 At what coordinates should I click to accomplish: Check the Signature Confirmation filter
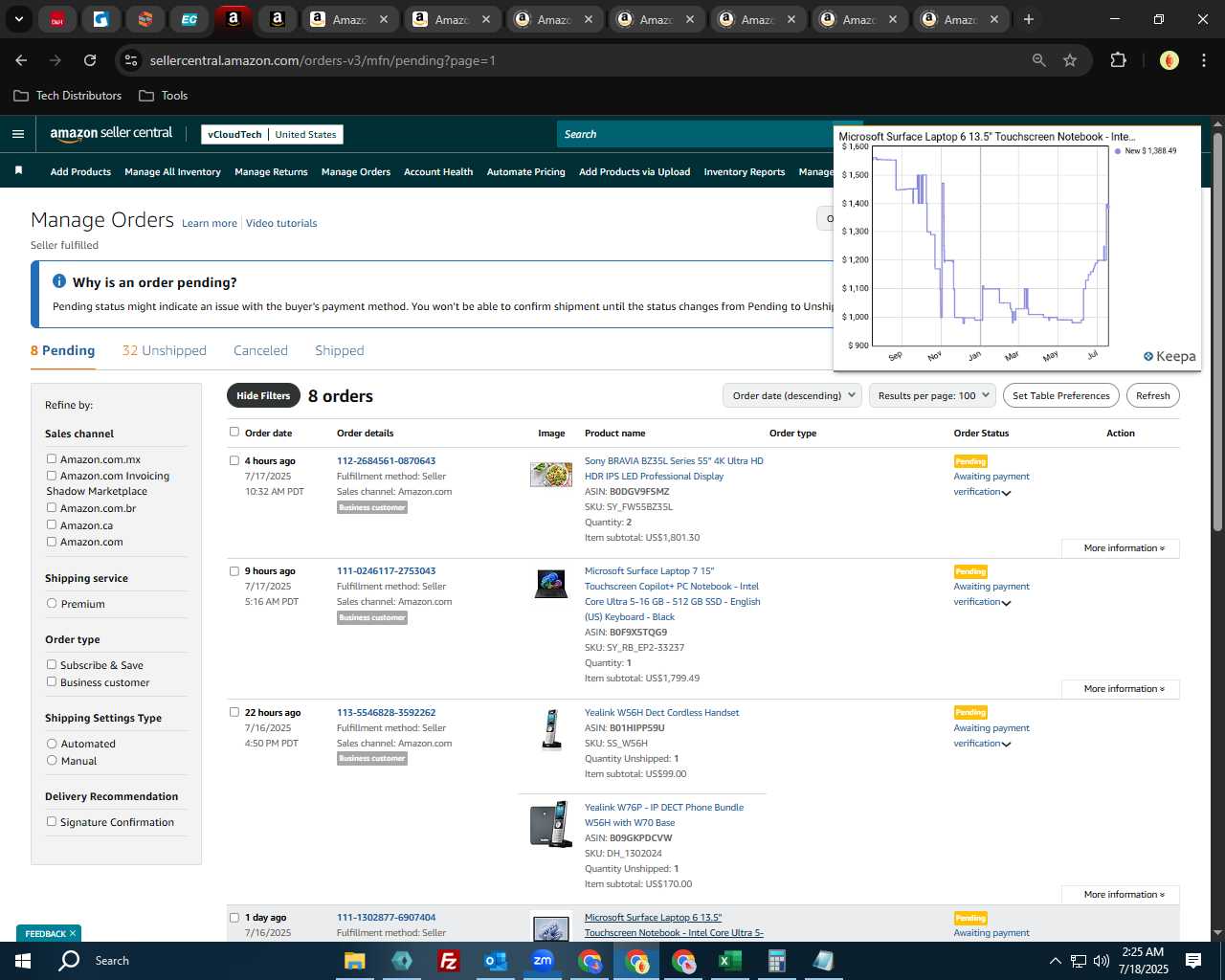[52, 821]
